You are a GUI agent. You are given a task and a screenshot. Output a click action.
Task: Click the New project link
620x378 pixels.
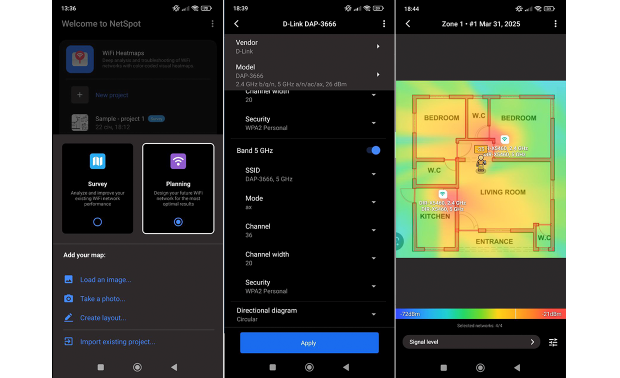coord(112,95)
